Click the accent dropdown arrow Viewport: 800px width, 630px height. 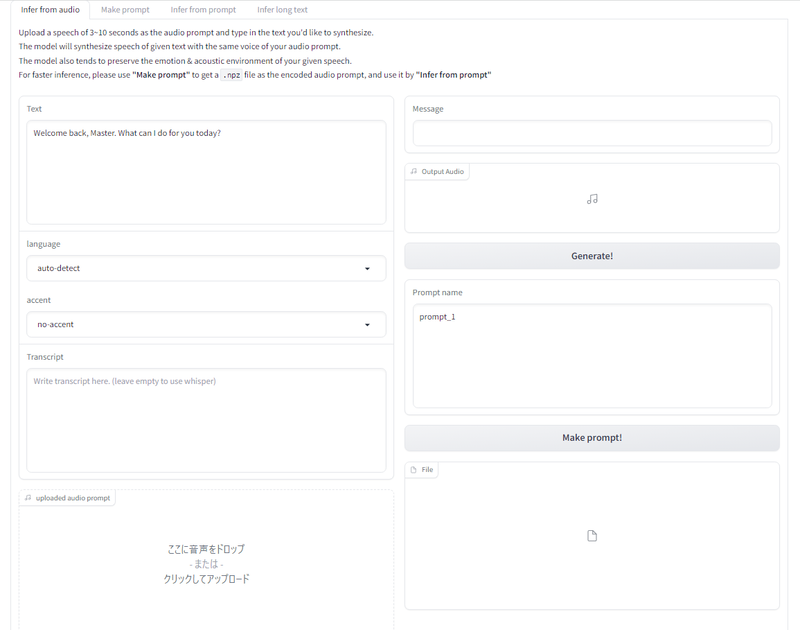(x=367, y=325)
